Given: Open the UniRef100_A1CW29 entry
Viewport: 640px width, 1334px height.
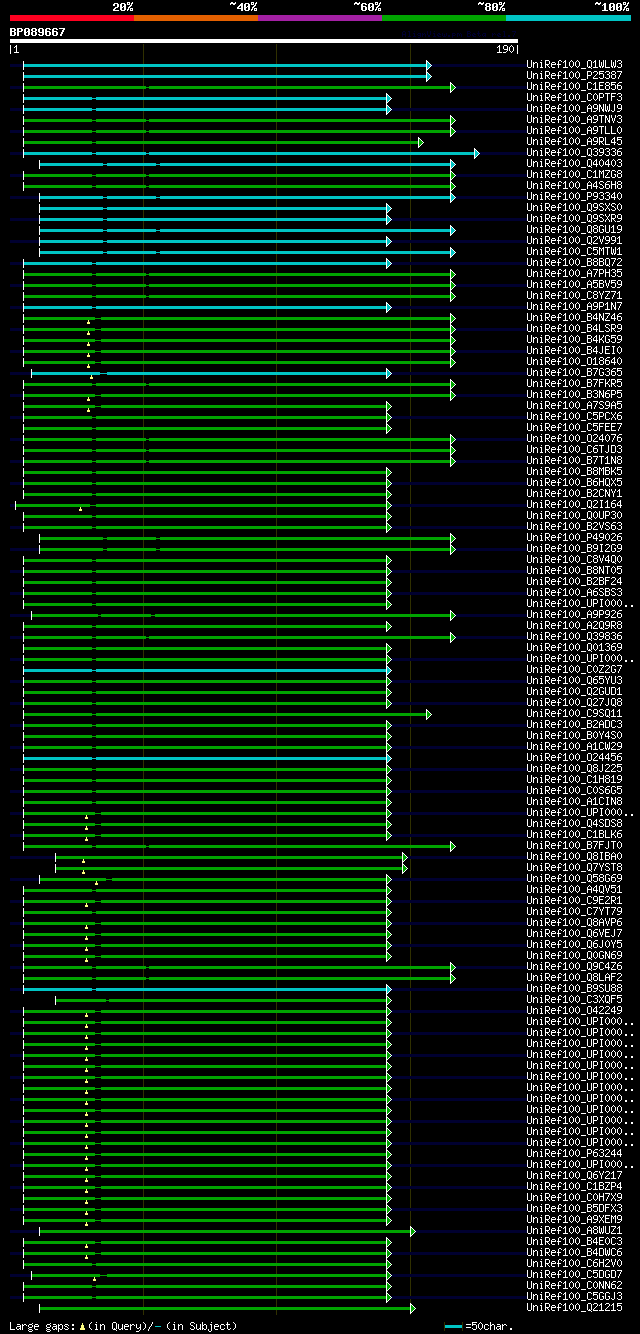Looking at the screenshot, I should [574, 746].
